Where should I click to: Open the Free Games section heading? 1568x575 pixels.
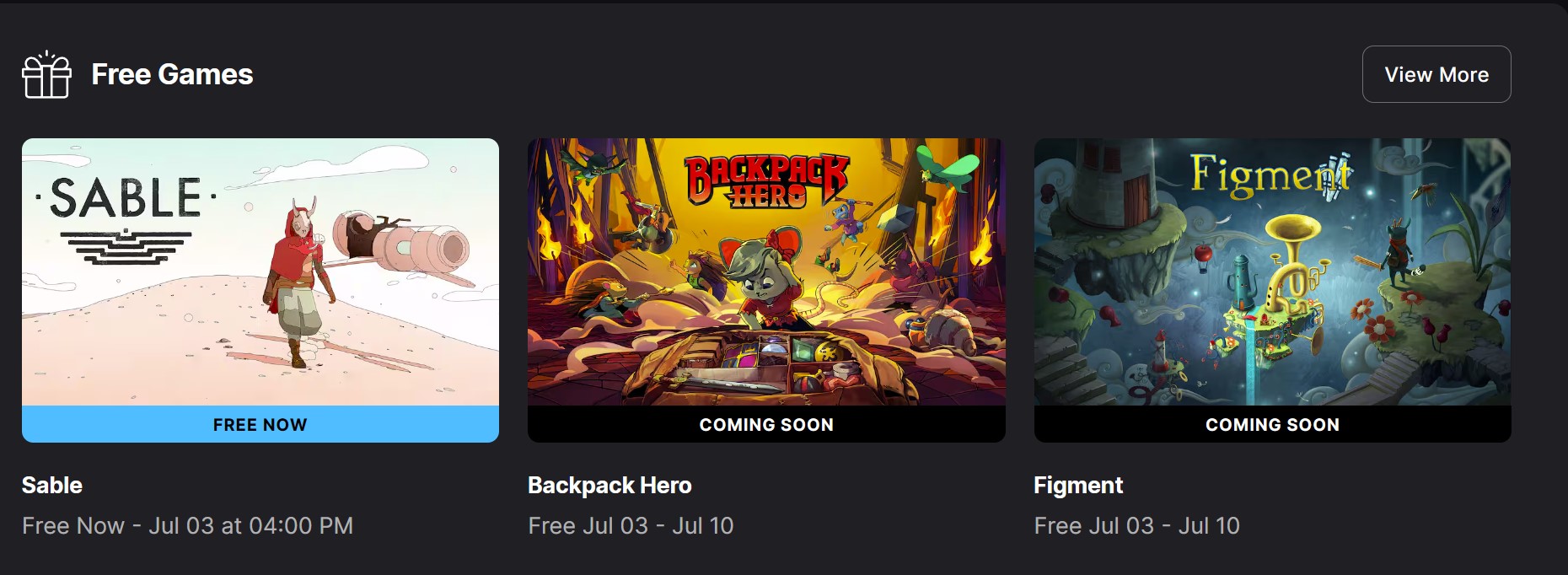(172, 74)
